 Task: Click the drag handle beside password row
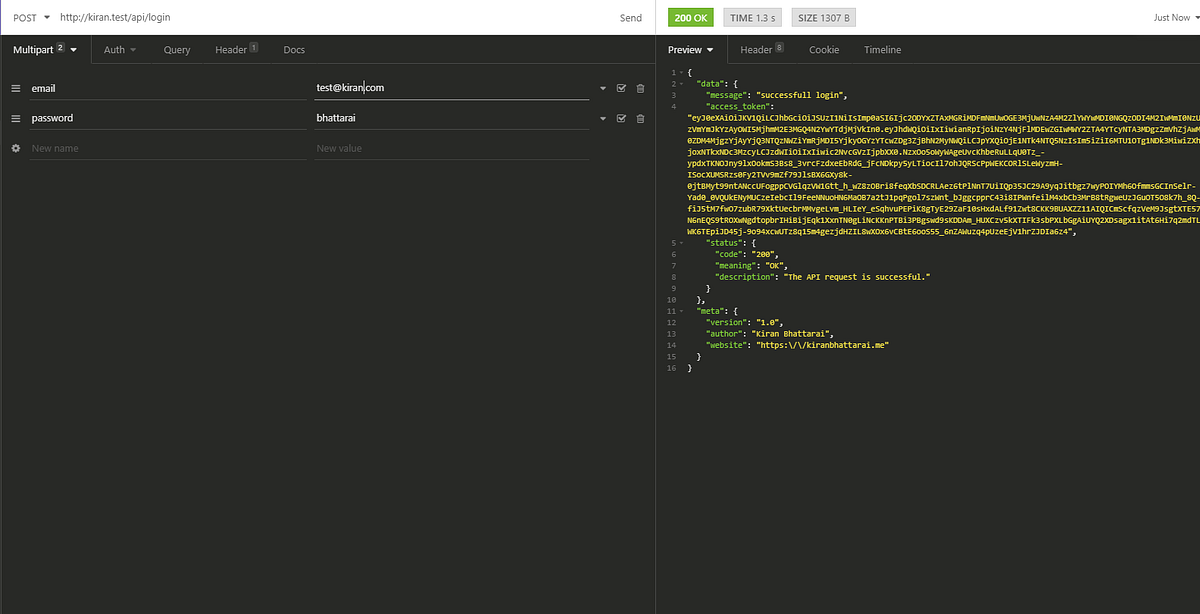coord(16,118)
